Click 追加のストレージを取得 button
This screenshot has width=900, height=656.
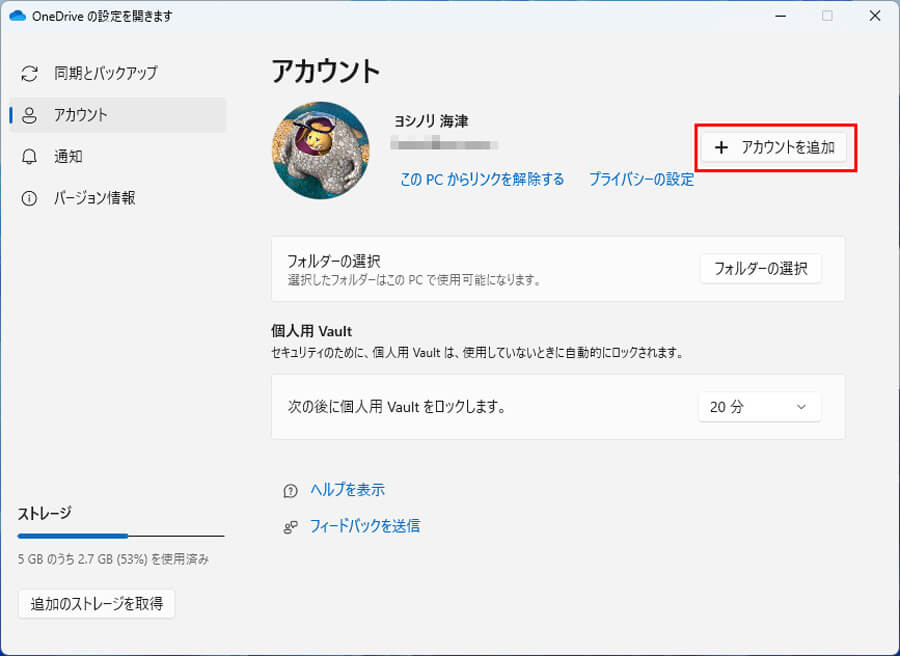(96, 604)
